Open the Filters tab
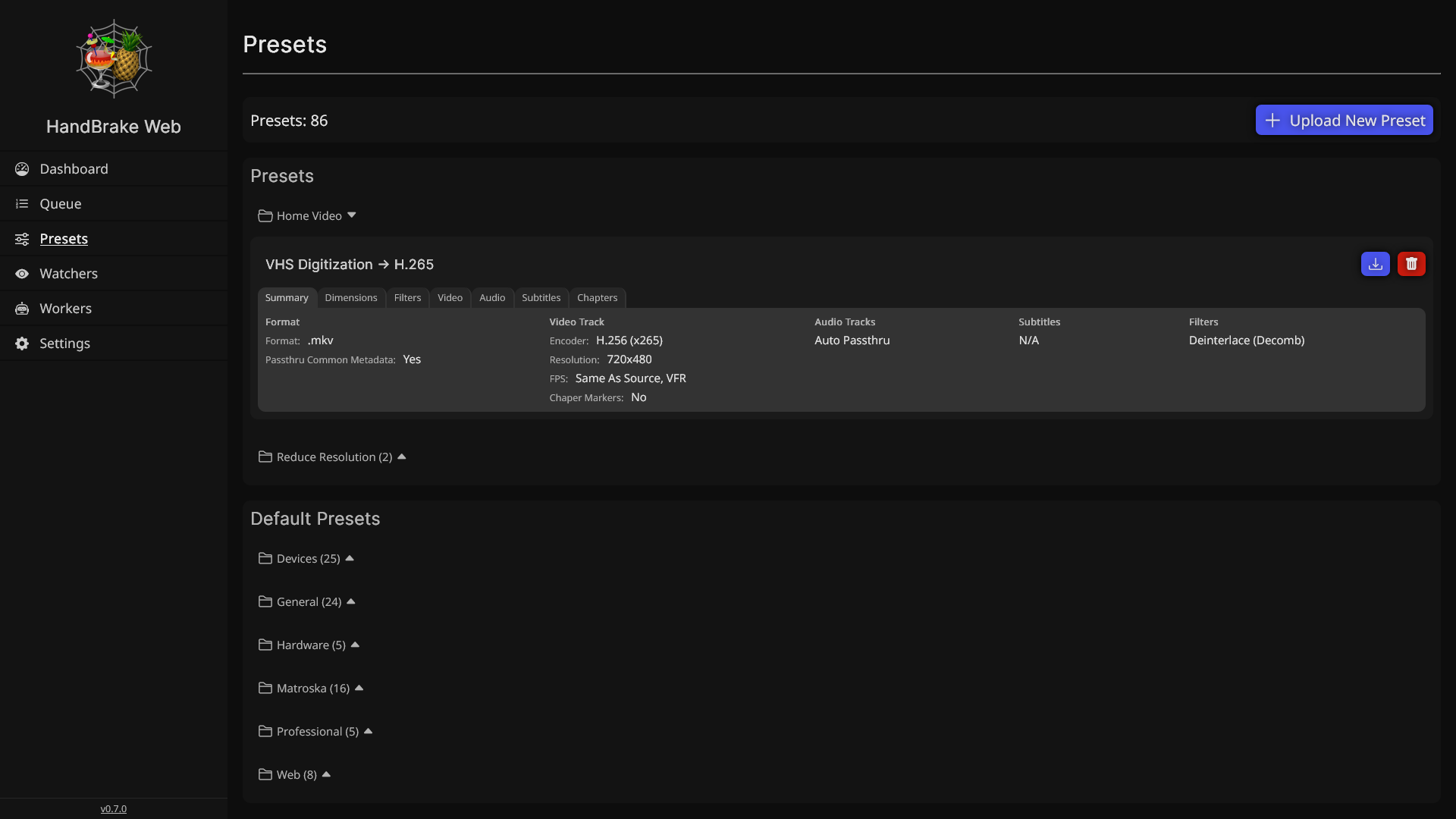Screen dimensions: 1456x819 (407, 298)
